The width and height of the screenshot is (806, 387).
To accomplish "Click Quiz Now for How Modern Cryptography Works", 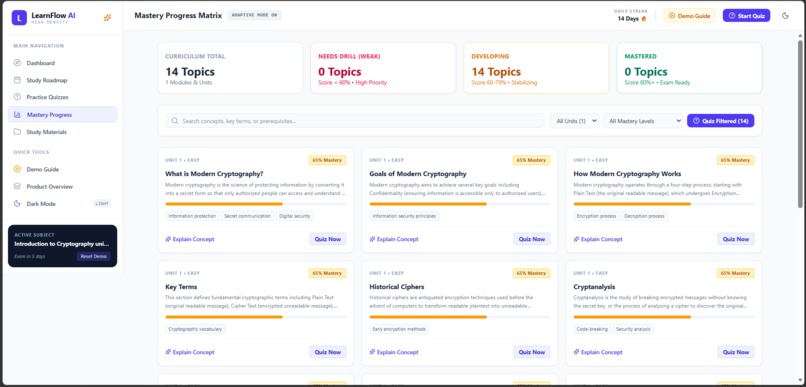I will click(736, 239).
